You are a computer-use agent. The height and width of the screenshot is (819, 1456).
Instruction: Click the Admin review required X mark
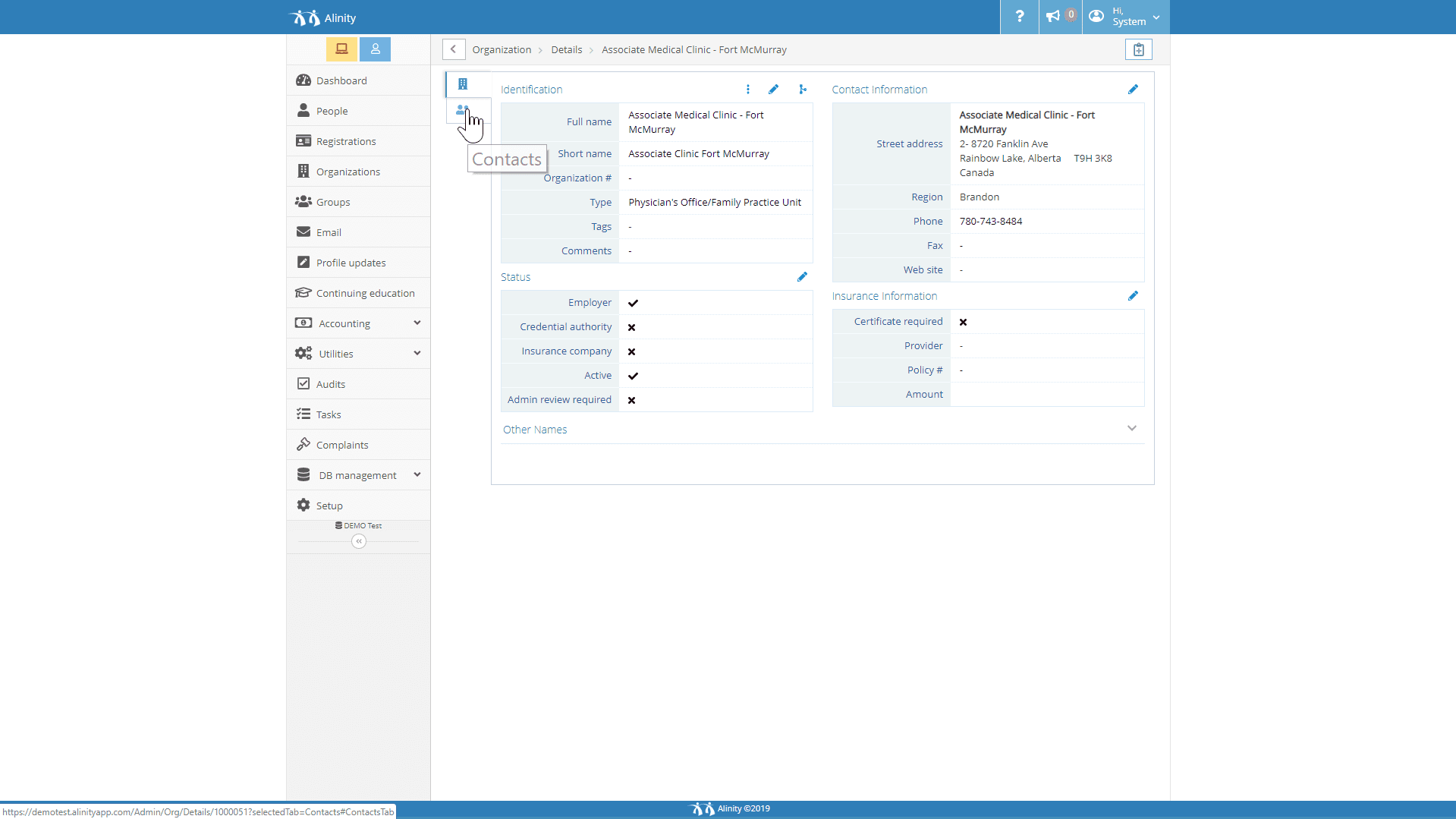pyautogui.click(x=632, y=400)
